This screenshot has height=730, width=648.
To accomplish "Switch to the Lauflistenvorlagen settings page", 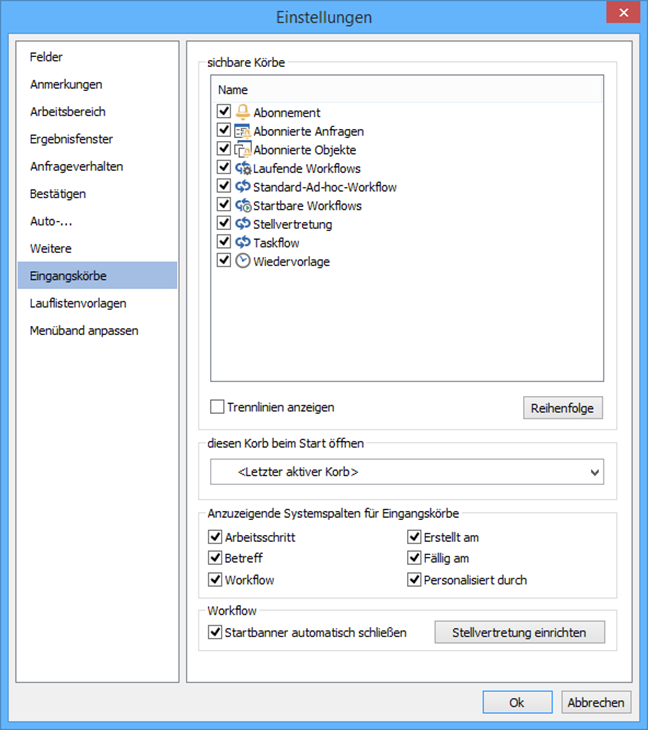I will tap(78, 303).
